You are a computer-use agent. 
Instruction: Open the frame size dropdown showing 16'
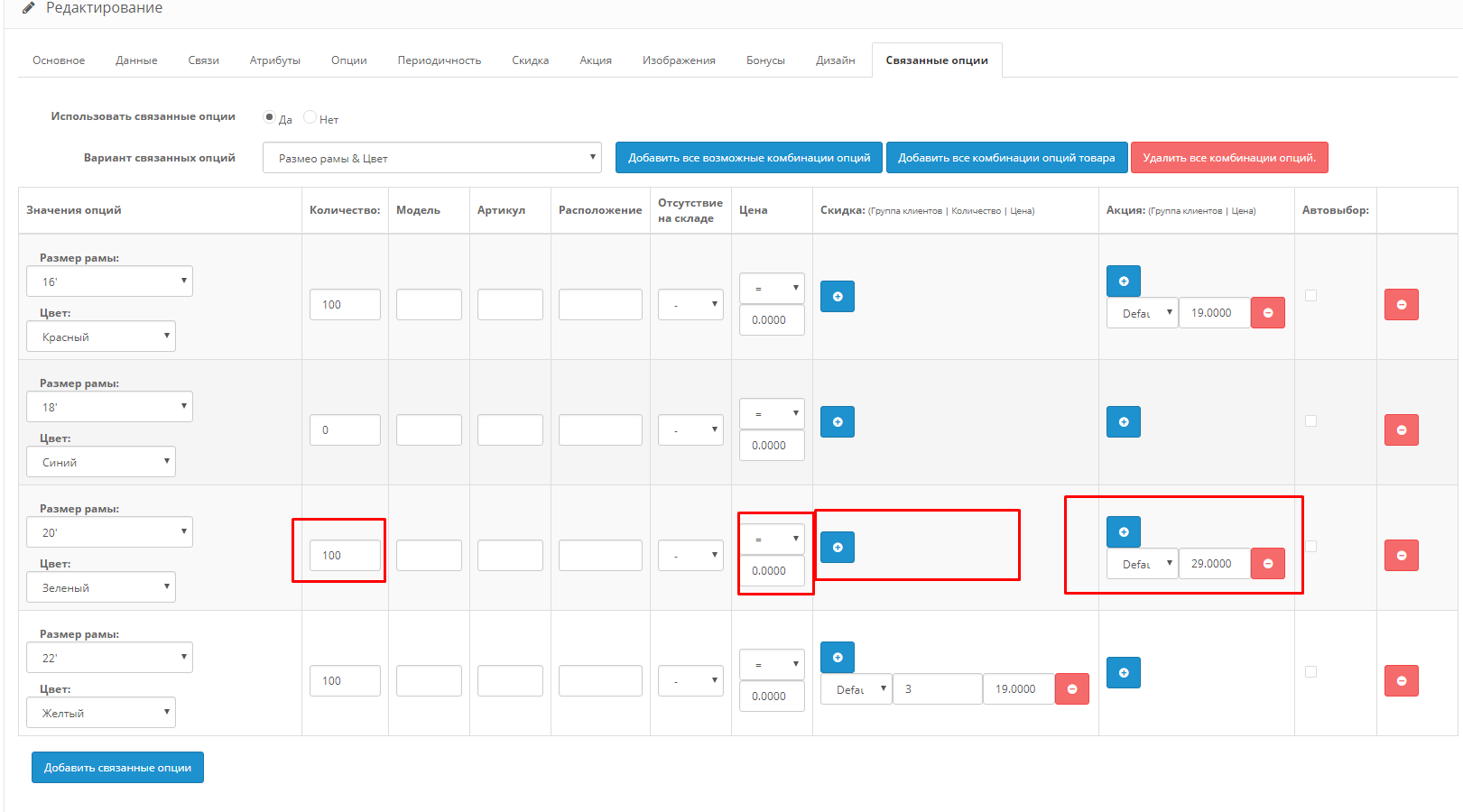[109, 281]
